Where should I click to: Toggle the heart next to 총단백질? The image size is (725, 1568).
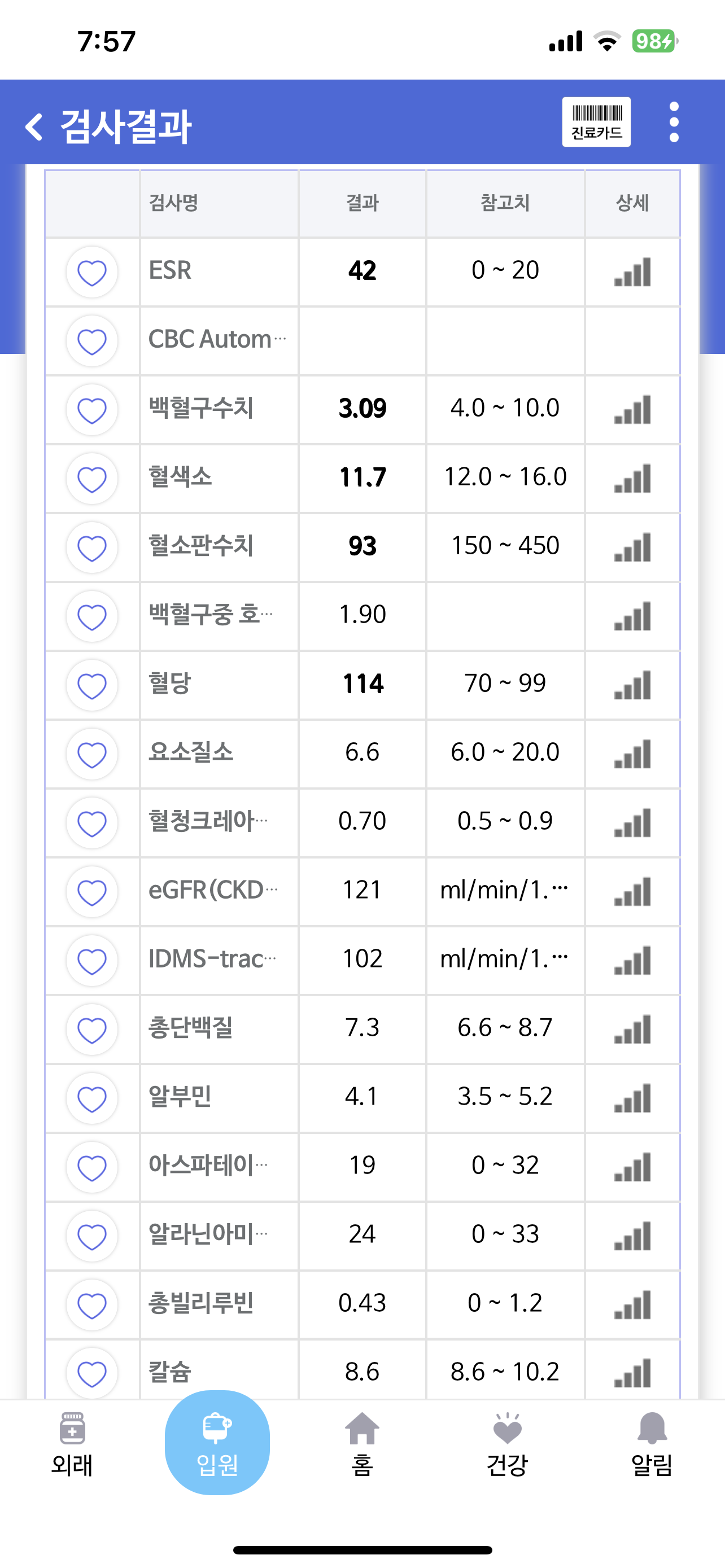pyautogui.click(x=92, y=1030)
